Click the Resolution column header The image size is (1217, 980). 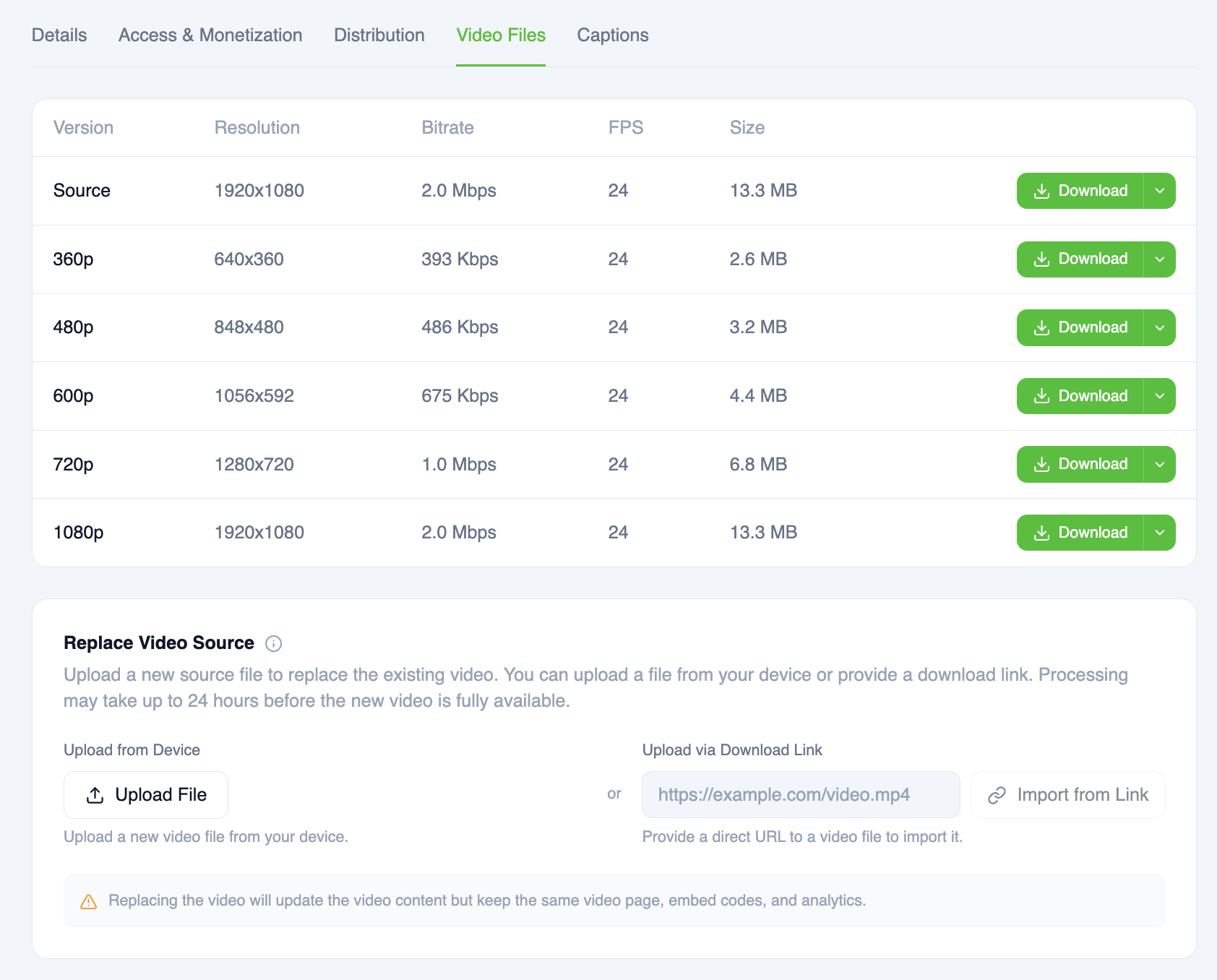(x=257, y=128)
